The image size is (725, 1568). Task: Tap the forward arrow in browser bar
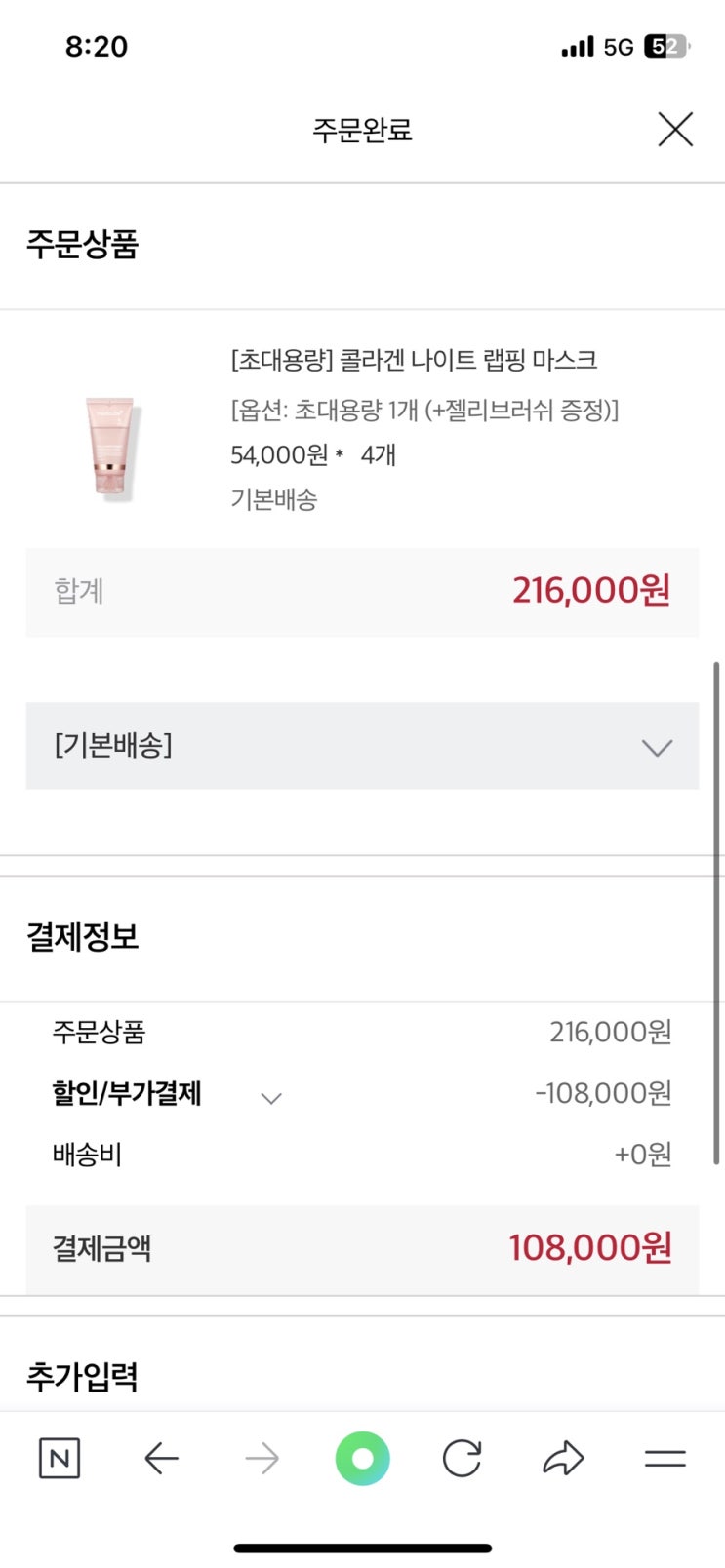(x=262, y=1459)
